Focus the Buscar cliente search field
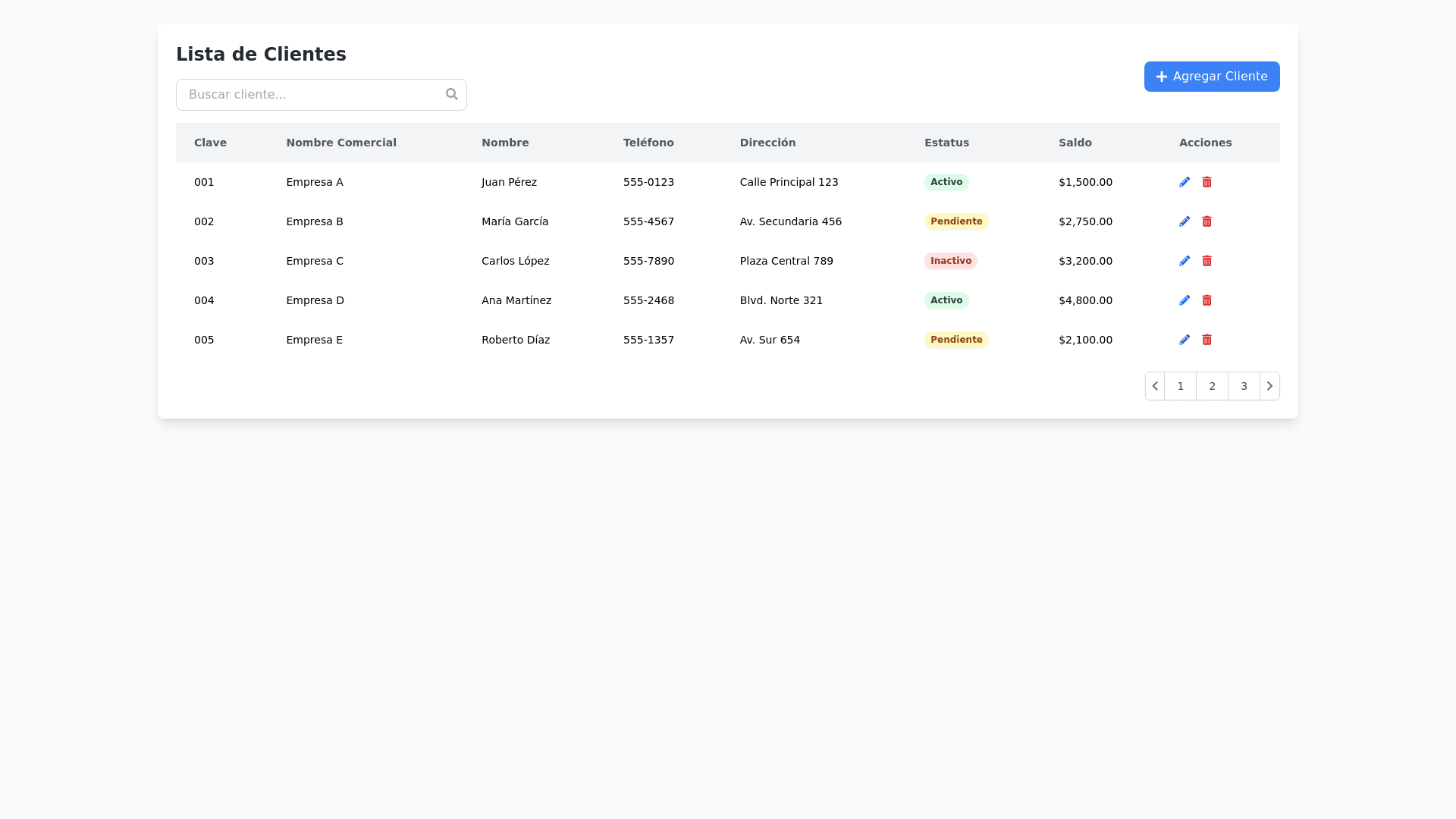 click(311, 95)
